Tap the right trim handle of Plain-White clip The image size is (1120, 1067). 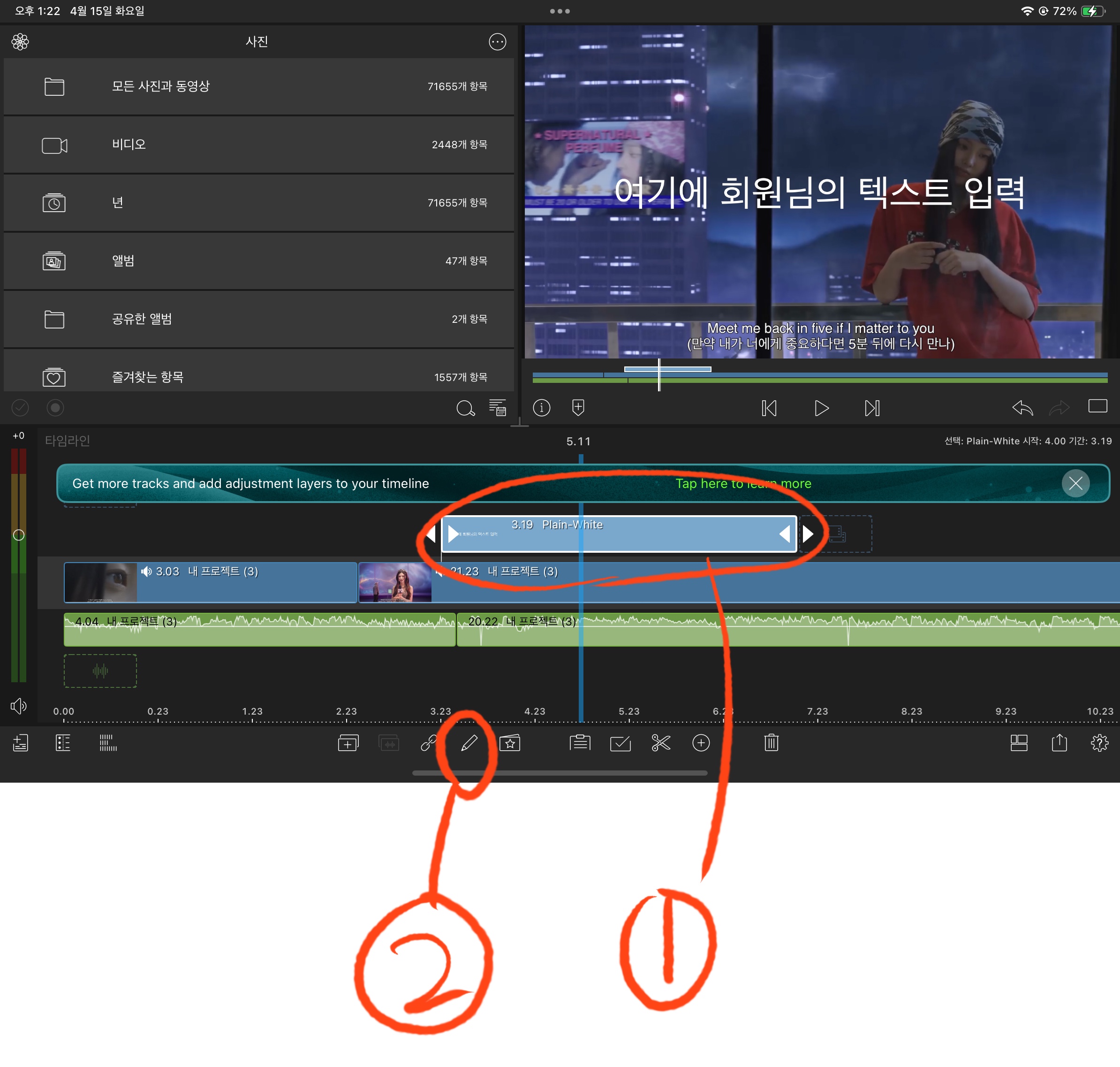pyautogui.click(x=785, y=534)
